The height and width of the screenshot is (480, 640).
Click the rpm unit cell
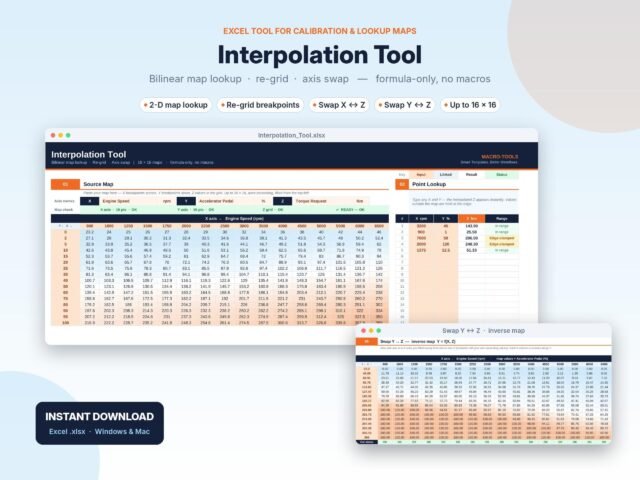pyautogui.click(x=167, y=201)
